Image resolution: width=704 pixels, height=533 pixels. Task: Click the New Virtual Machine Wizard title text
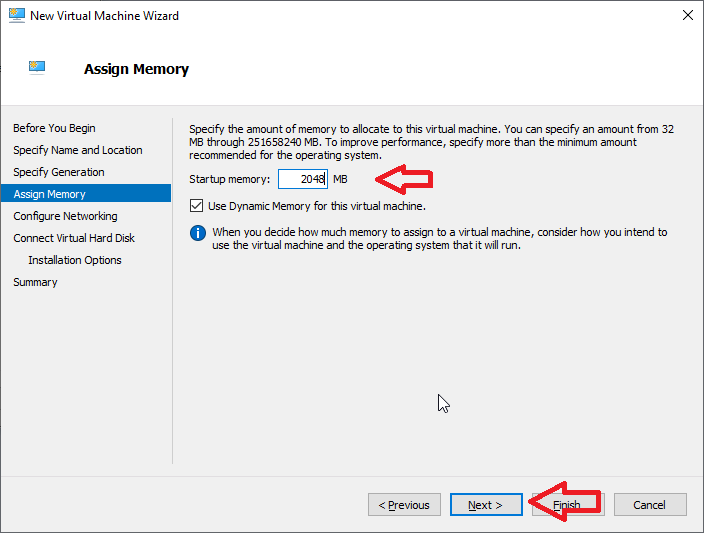pyautogui.click(x=104, y=16)
